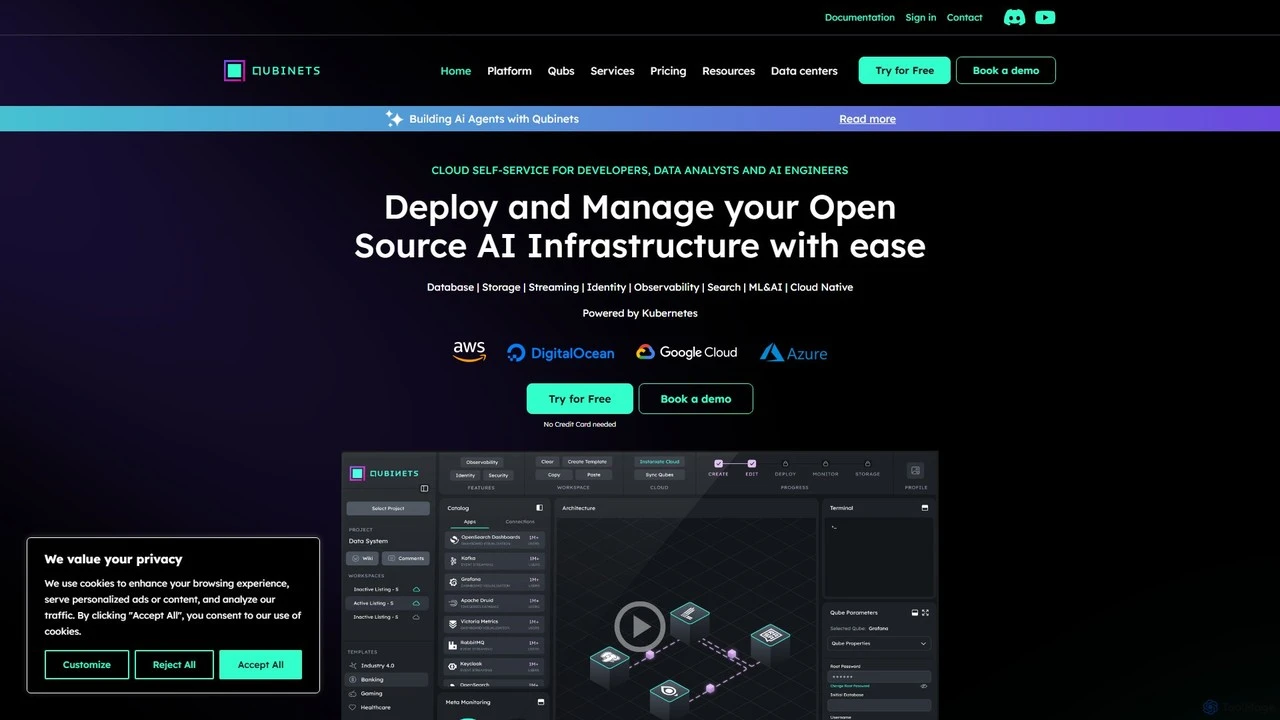Viewport: 1280px width, 720px height.
Task: Click the DigitalOcean logo
Action: [x=561, y=353]
